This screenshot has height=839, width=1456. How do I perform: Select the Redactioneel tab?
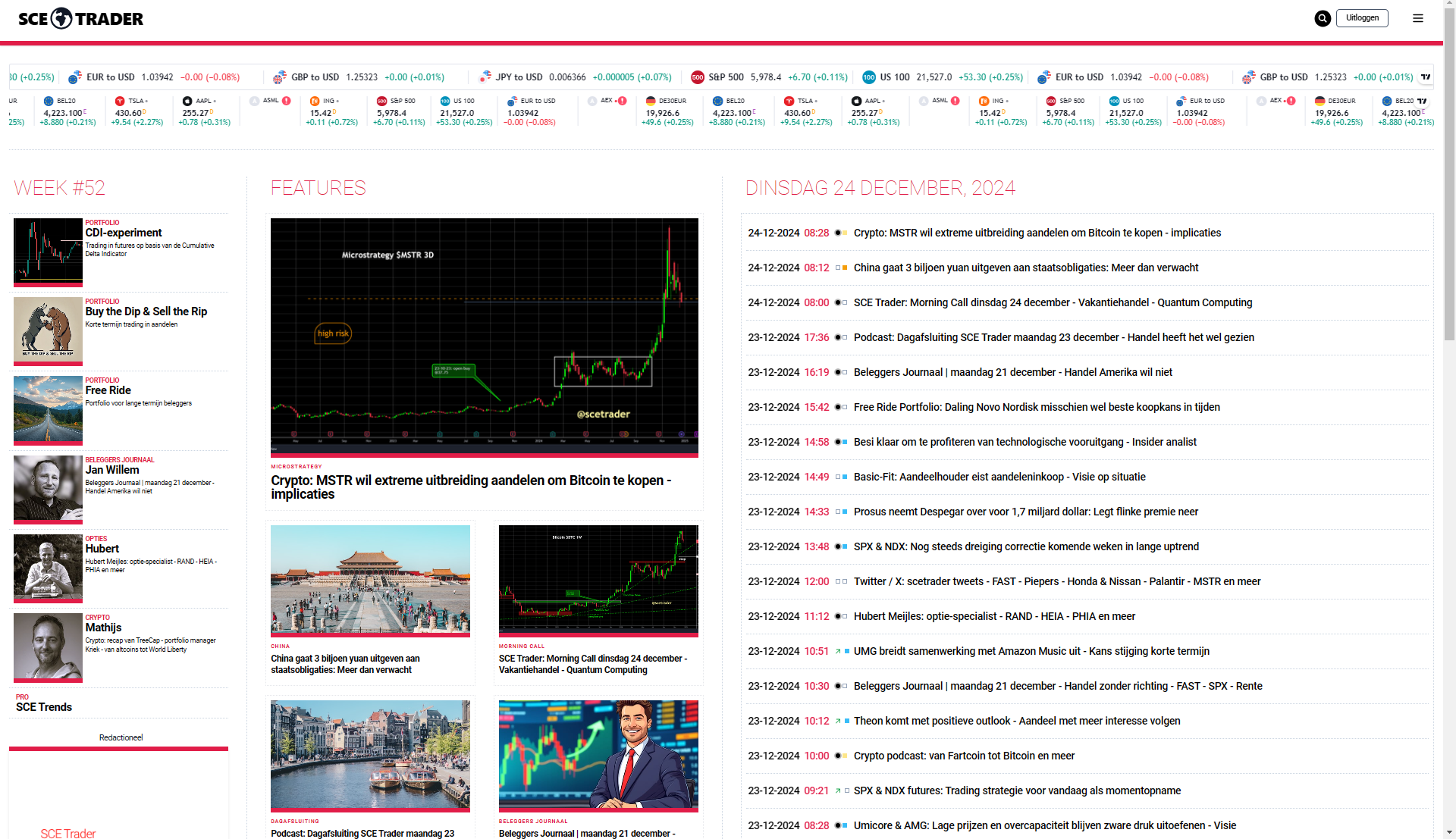121,737
